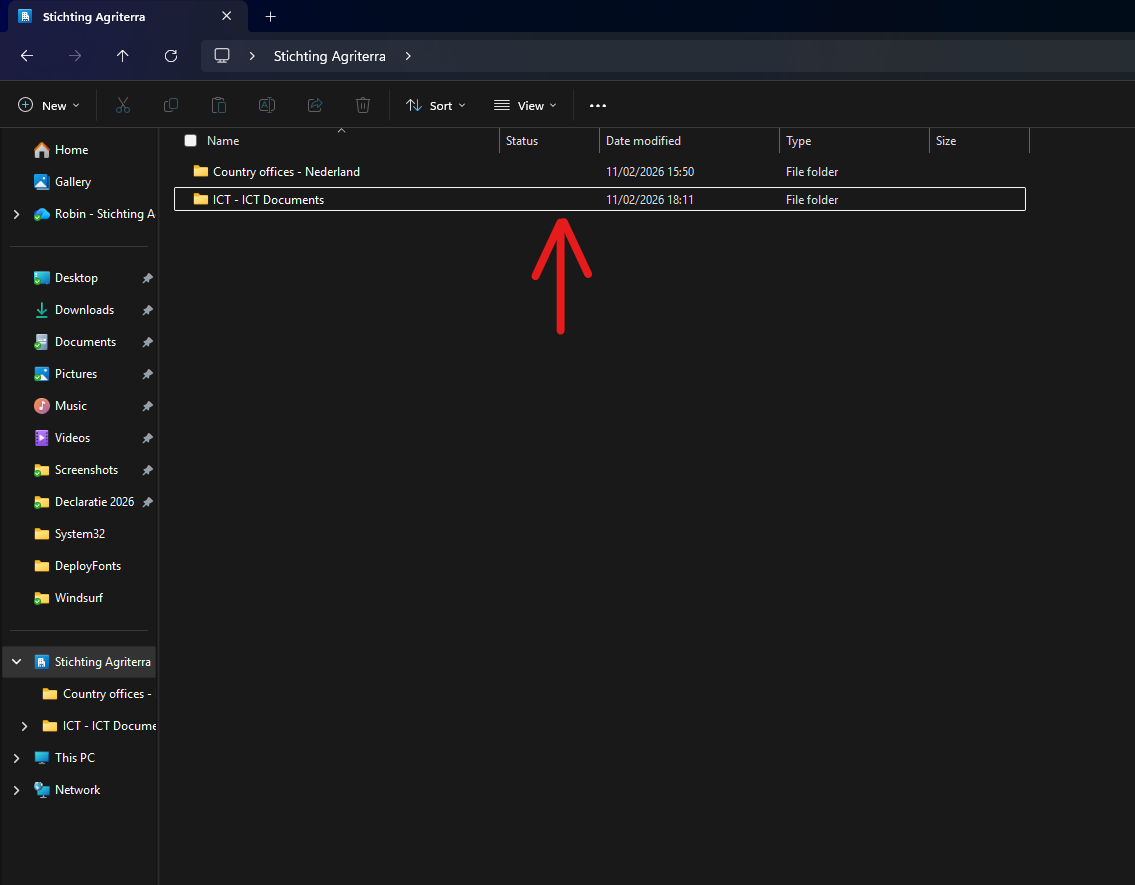Open Pictures in quick access
Viewport: 1135px width, 885px height.
[75, 374]
